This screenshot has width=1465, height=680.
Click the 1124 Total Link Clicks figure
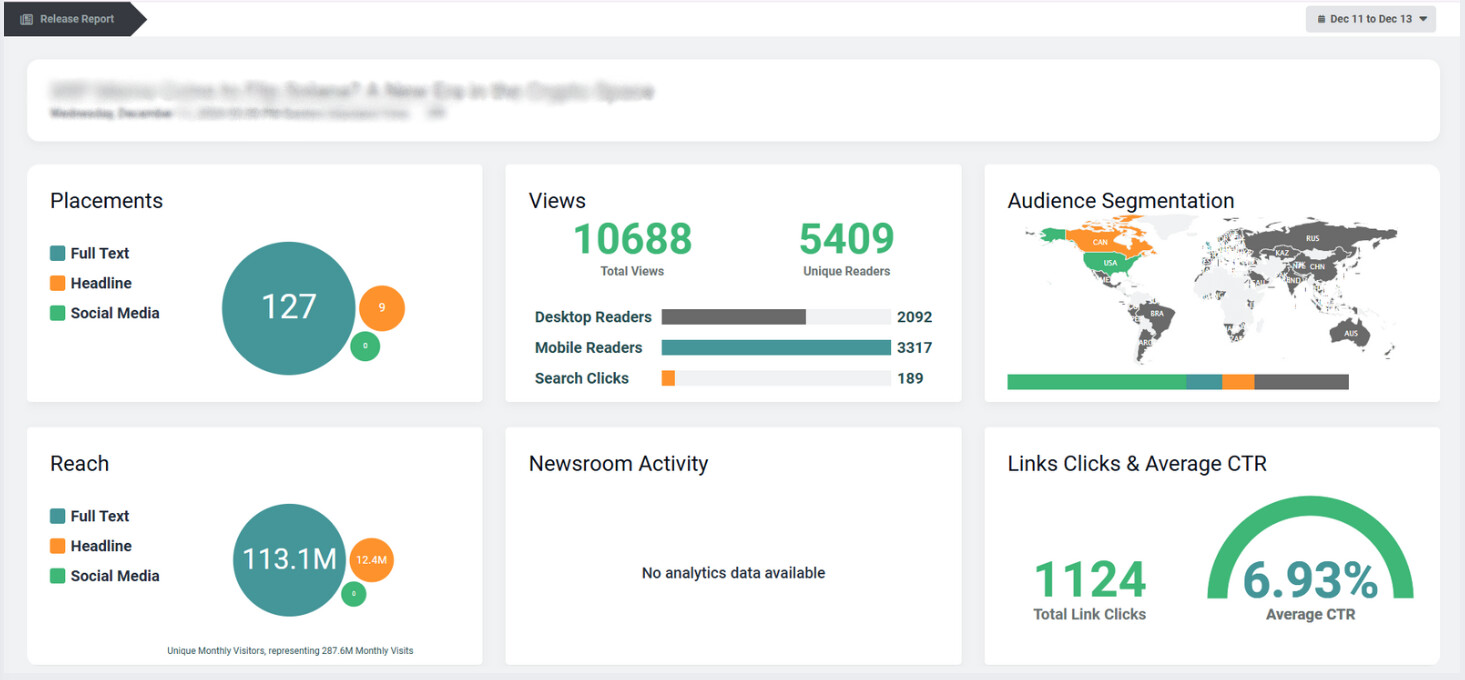point(1089,581)
